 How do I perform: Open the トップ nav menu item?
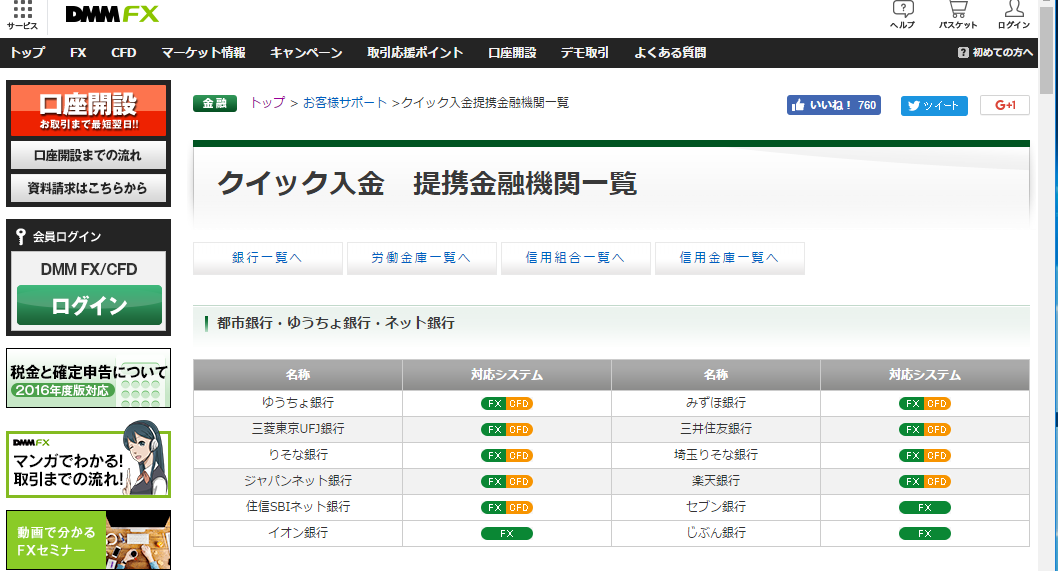(28, 53)
